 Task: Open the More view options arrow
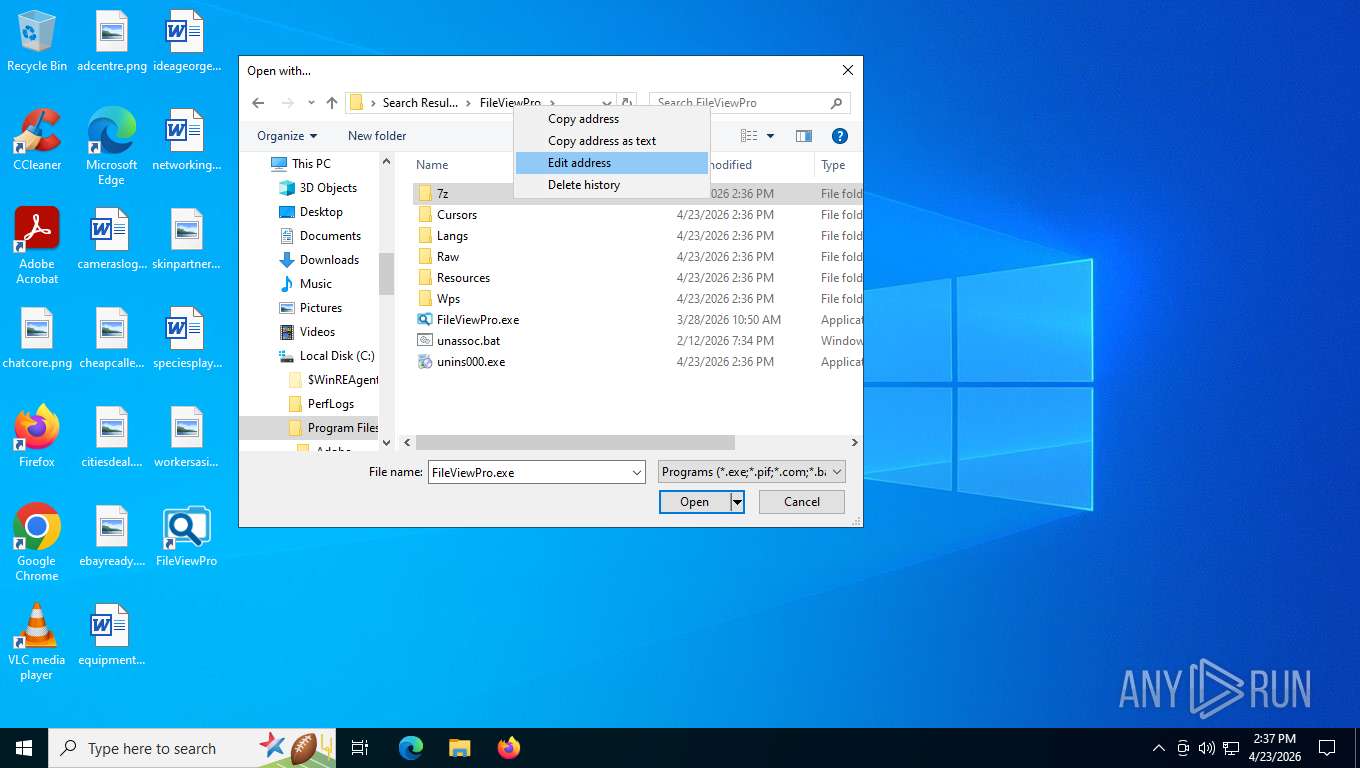[770, 136]
